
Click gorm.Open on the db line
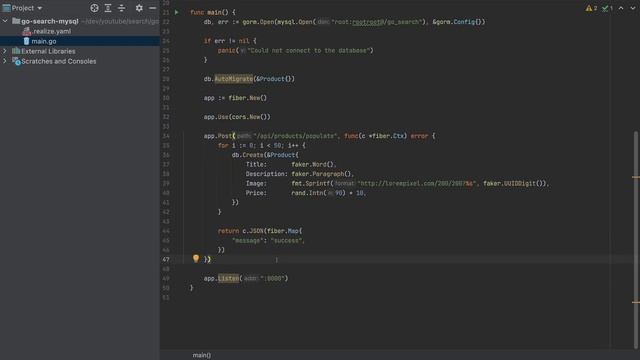[258, 22]
